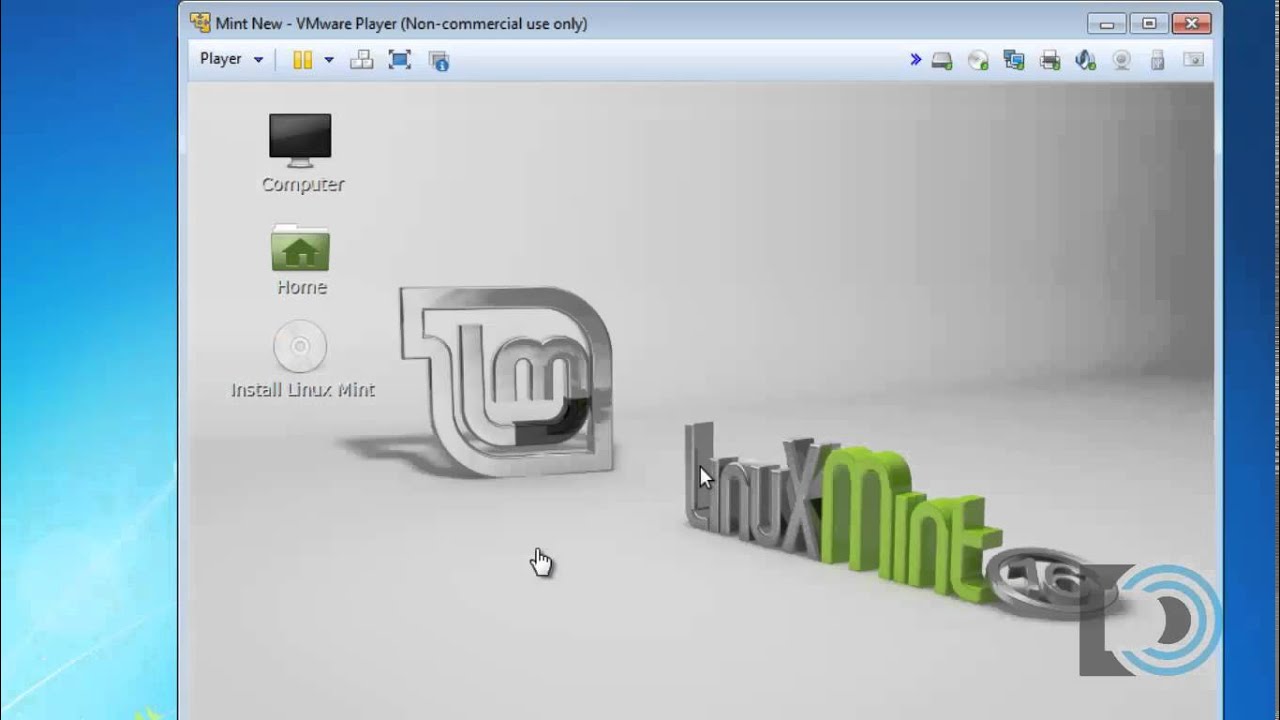
Task: Enter full screen mode
Action: [400, 60]
